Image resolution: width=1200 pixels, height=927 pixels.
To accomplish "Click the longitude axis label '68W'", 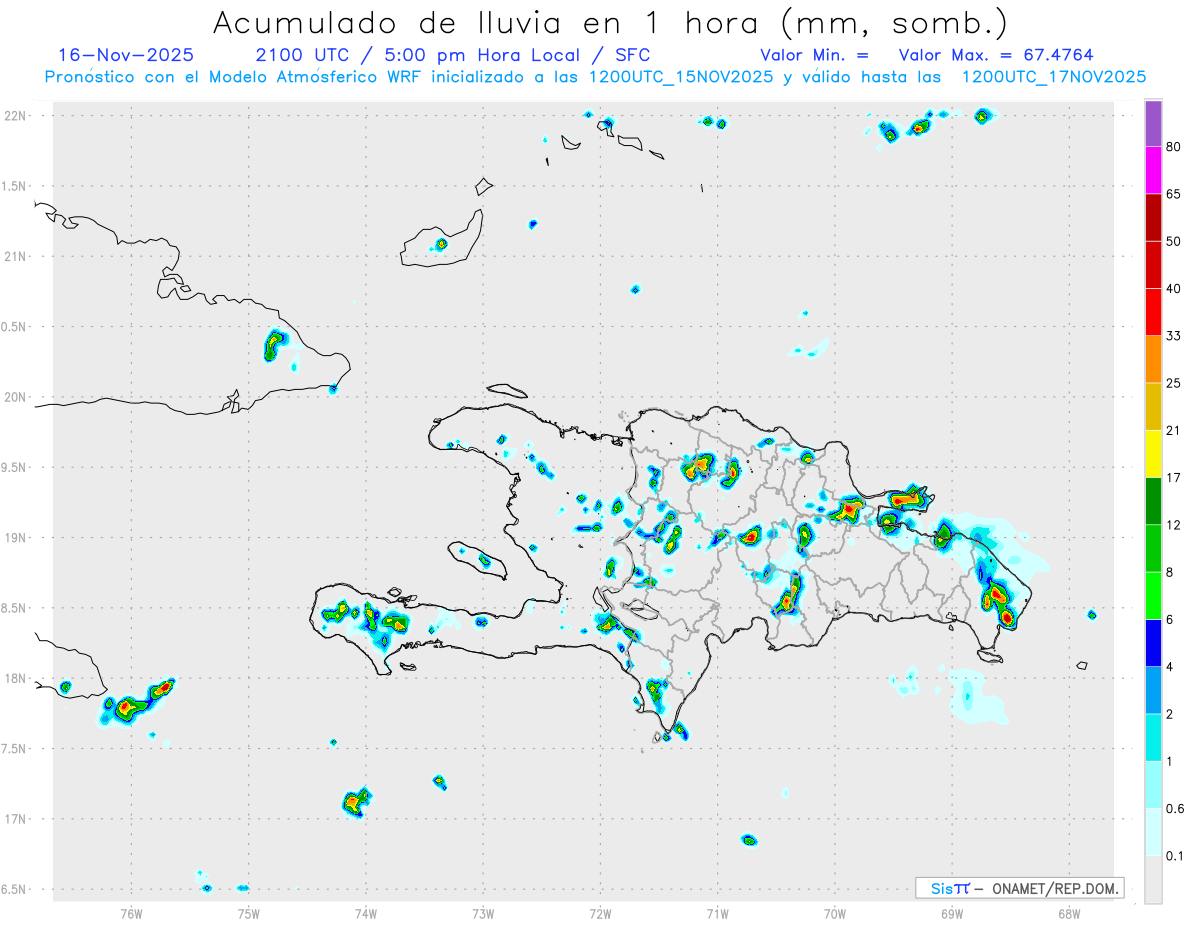I will point(1069,913).
